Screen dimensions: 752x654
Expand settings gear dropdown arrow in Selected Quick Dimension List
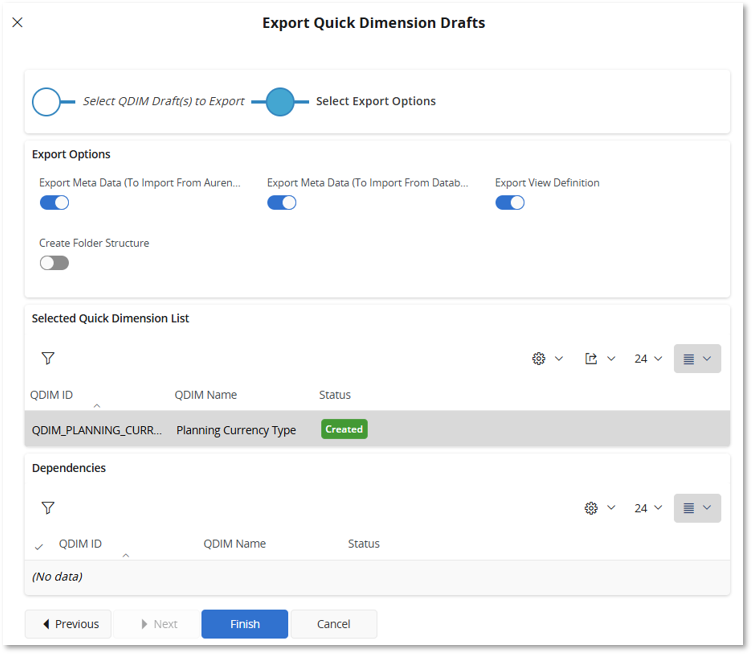[x=559, y=359]
